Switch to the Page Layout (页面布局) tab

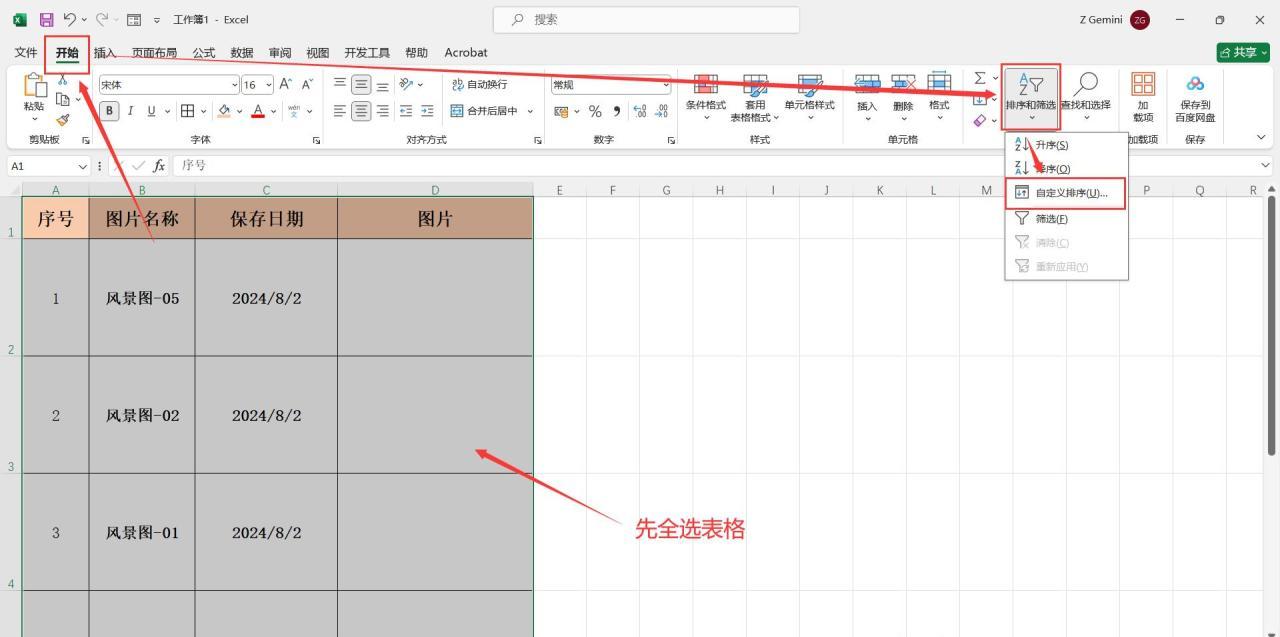point(154,53)
